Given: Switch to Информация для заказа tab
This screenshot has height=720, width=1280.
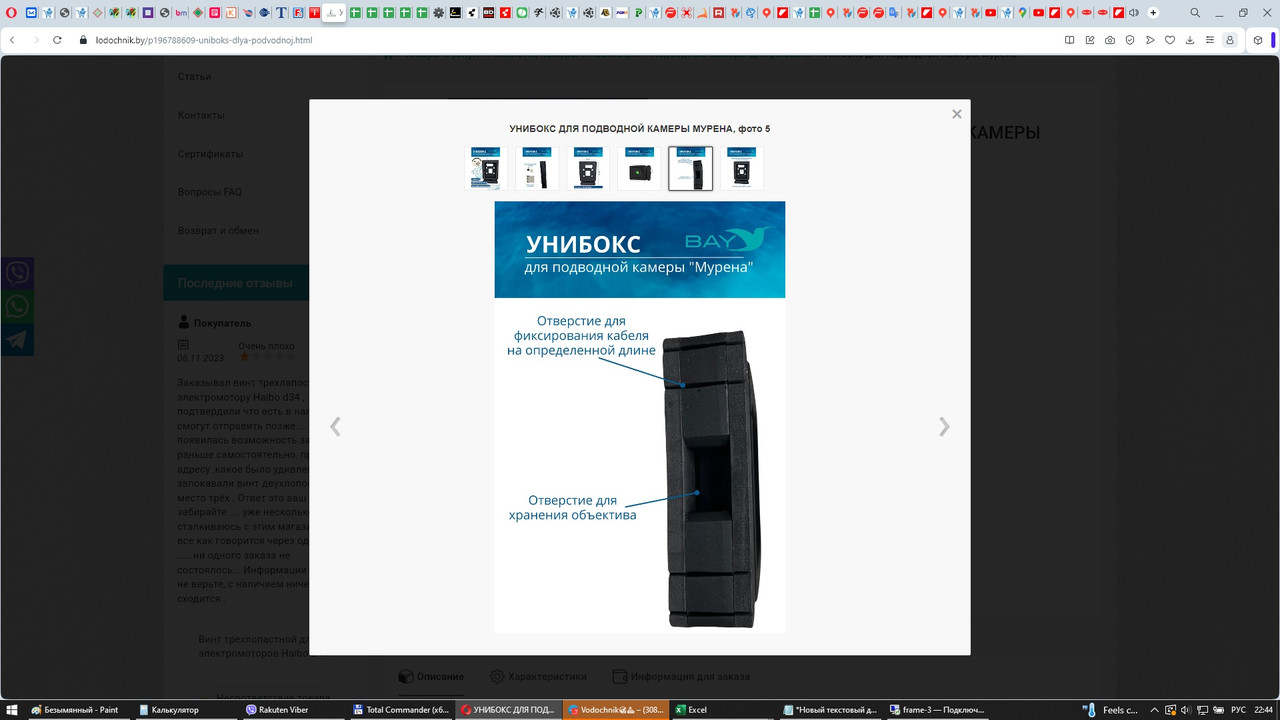Looking at the screenshot, I should click(x=680, y=676).
